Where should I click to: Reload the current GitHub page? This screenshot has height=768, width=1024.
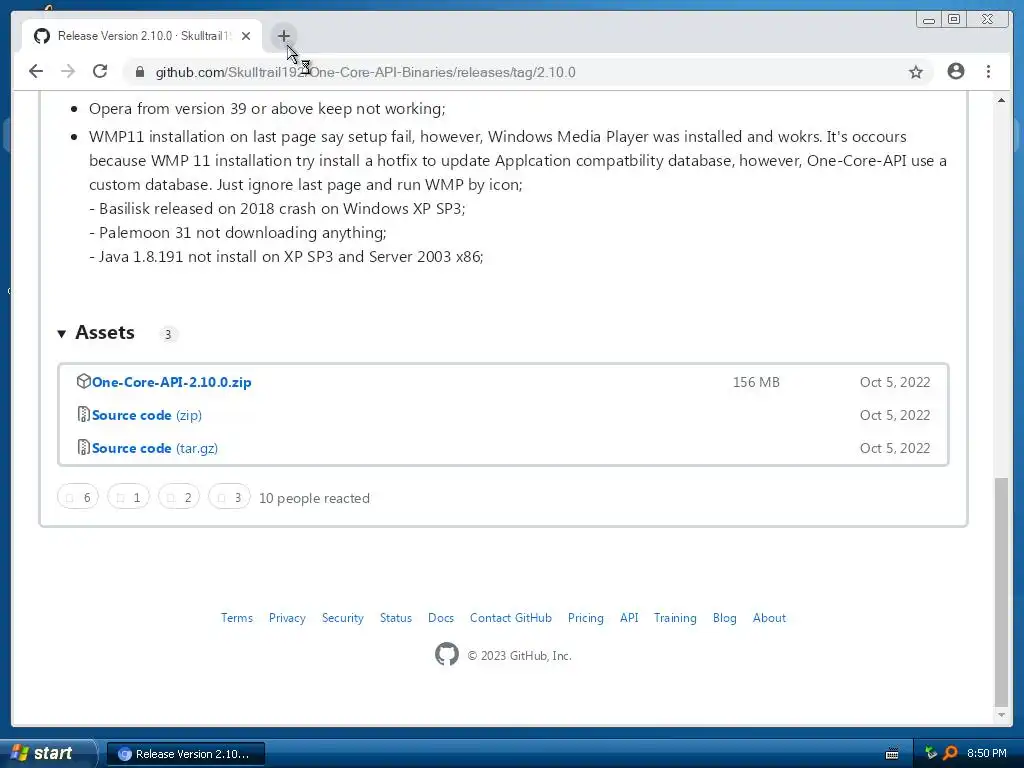(x=100, y=71)
